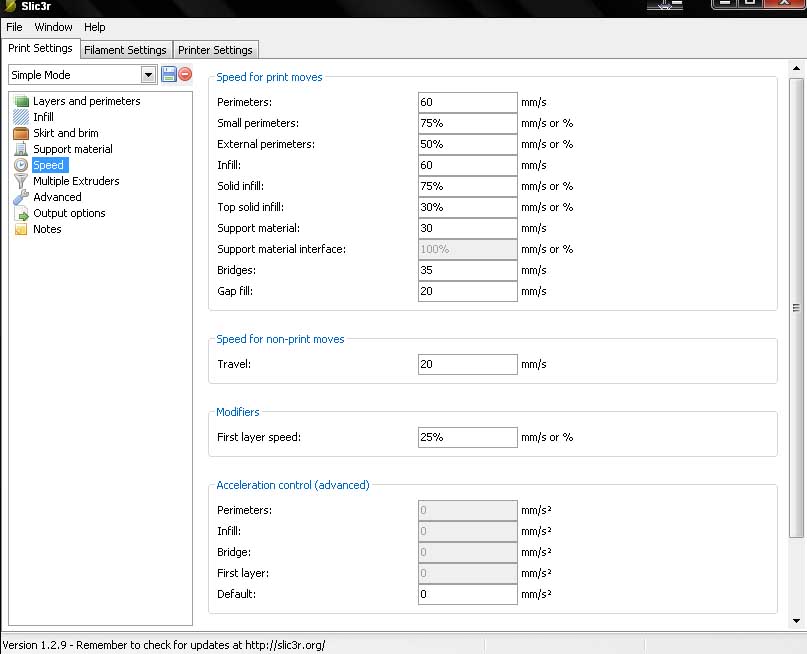Screen dimensions: 807x654
Task: Click the scroll down arrow
Action: tap(796, 621)
